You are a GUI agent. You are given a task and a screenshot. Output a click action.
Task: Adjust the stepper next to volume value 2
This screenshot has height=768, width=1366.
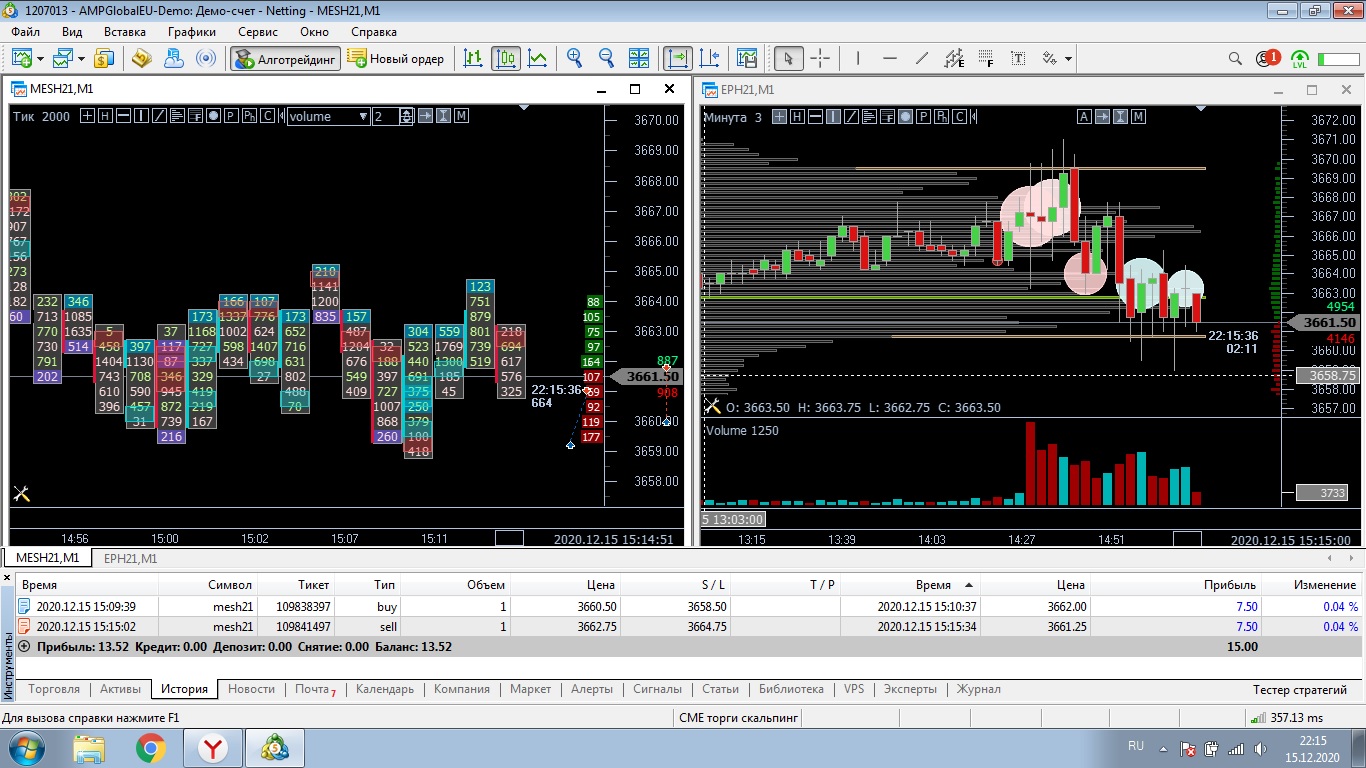point(405,116)
